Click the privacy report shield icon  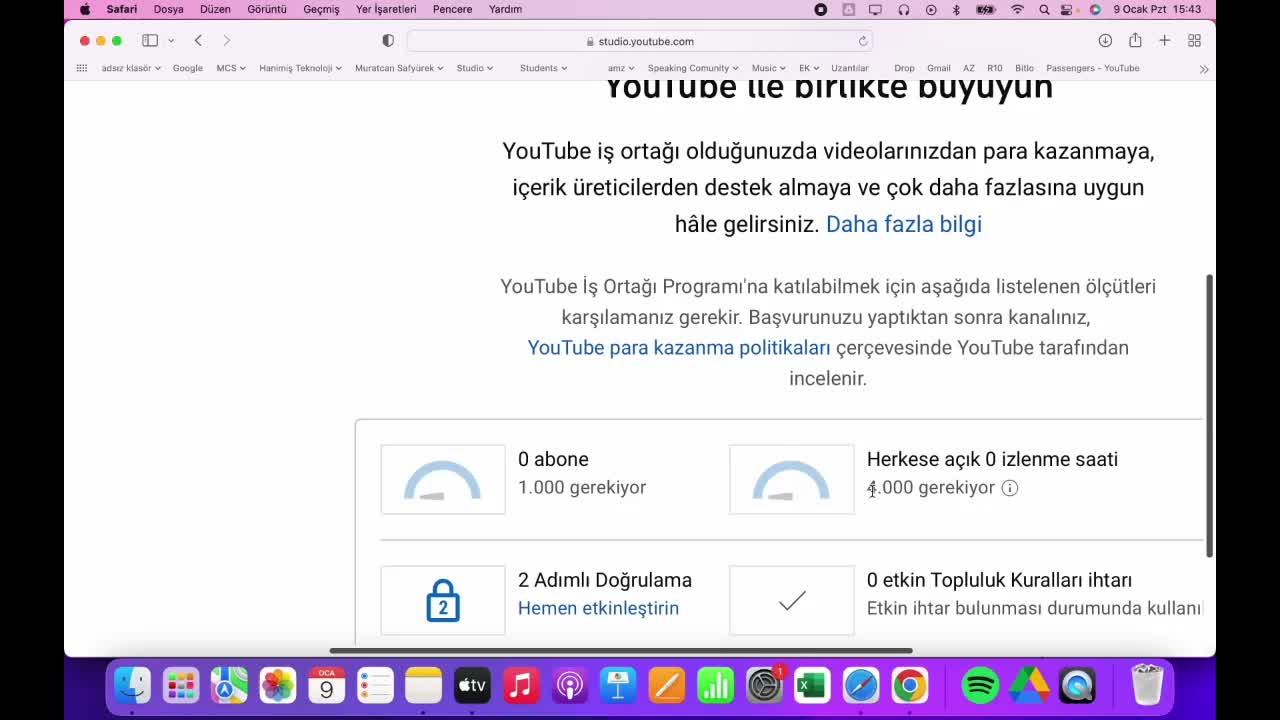pos(388,41)
